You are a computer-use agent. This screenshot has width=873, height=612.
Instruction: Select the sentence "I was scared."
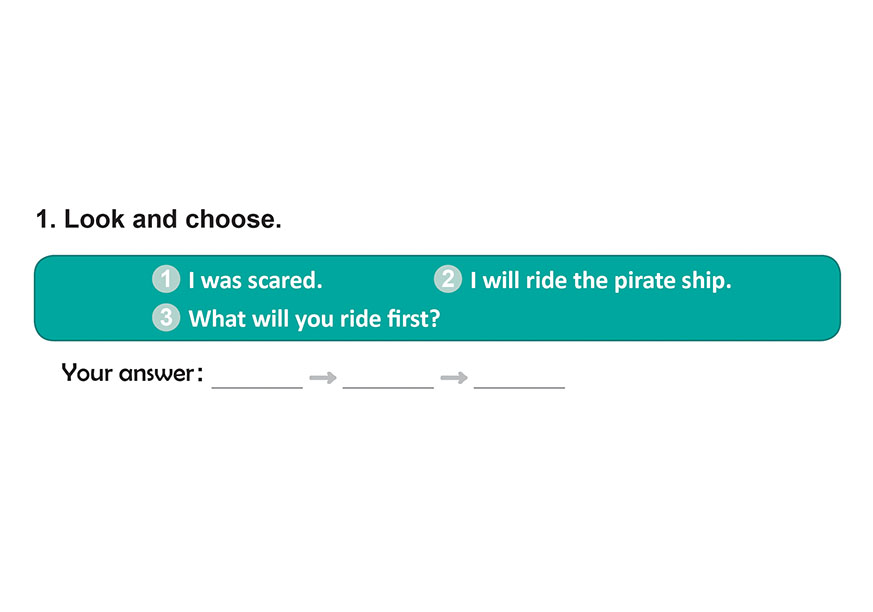click(255, 281)
